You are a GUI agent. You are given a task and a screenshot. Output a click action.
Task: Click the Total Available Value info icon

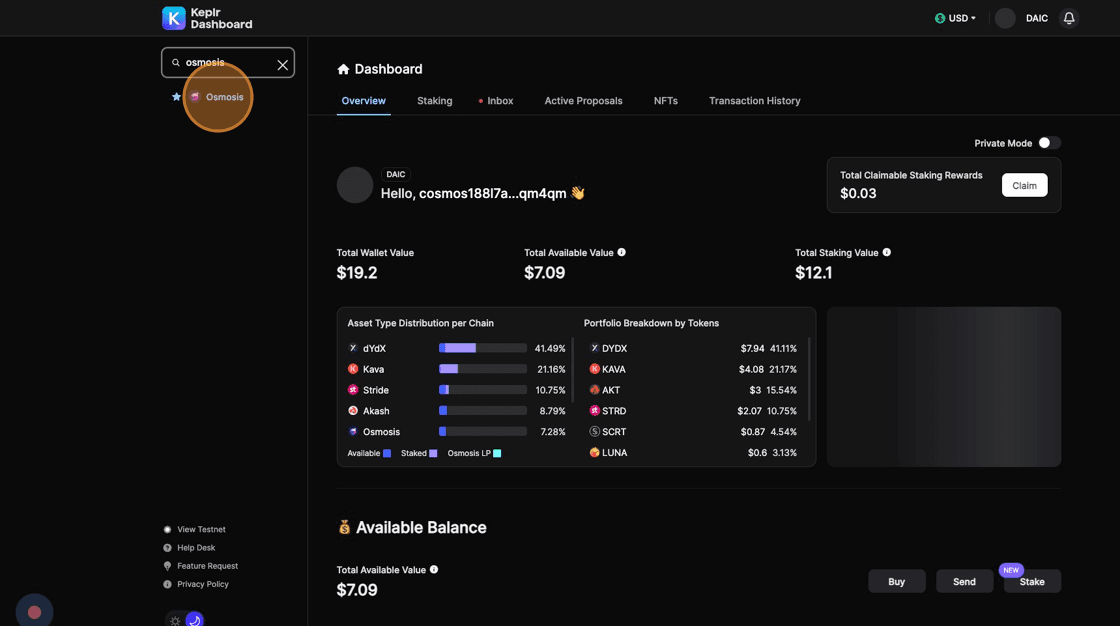(622, 253)
